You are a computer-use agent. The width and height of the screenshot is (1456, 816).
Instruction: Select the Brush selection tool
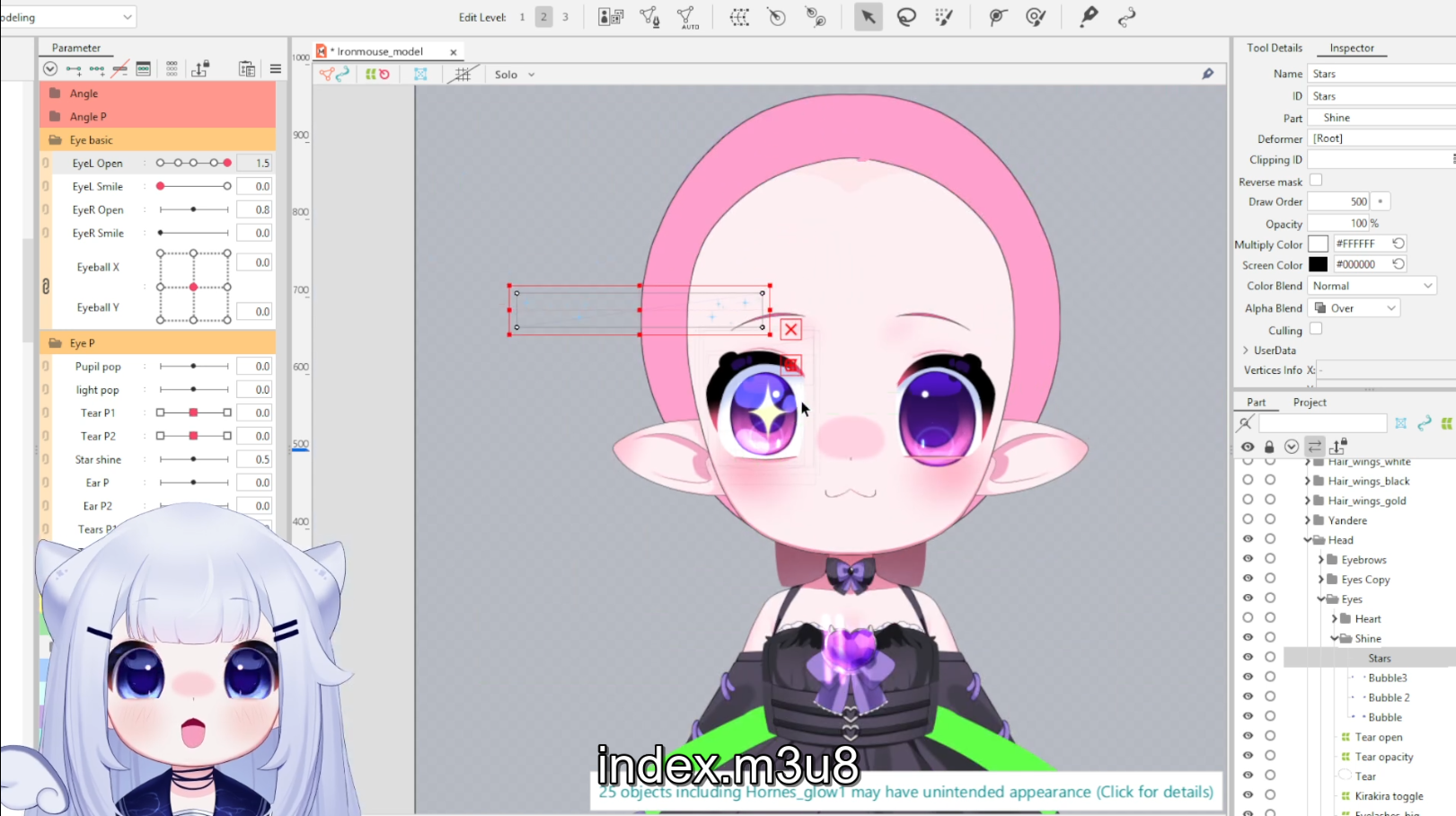click(944, 17)
